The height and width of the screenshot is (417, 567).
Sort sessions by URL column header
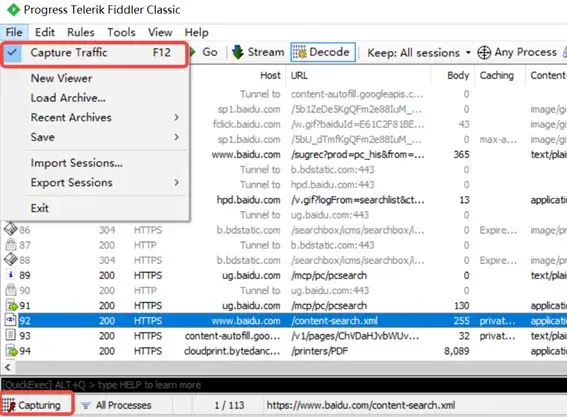[x=299, y=75]
